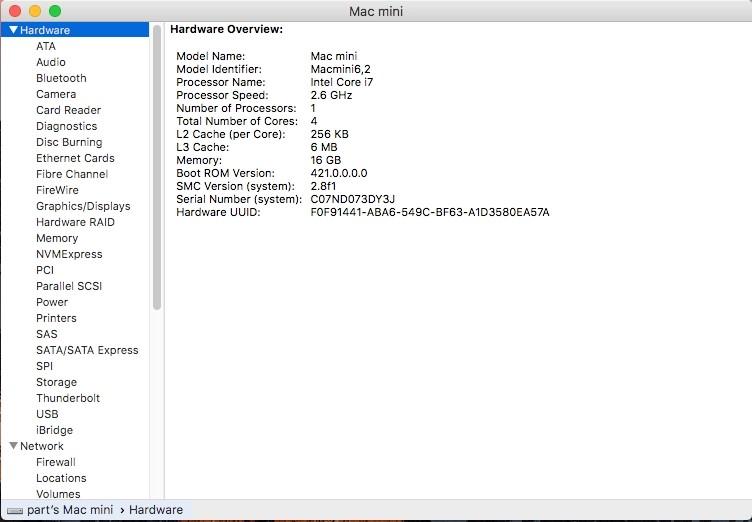The width and height of the screenshot is (752, 522).
Task: Select Network category in sidebar
Action: click(42, 446)
